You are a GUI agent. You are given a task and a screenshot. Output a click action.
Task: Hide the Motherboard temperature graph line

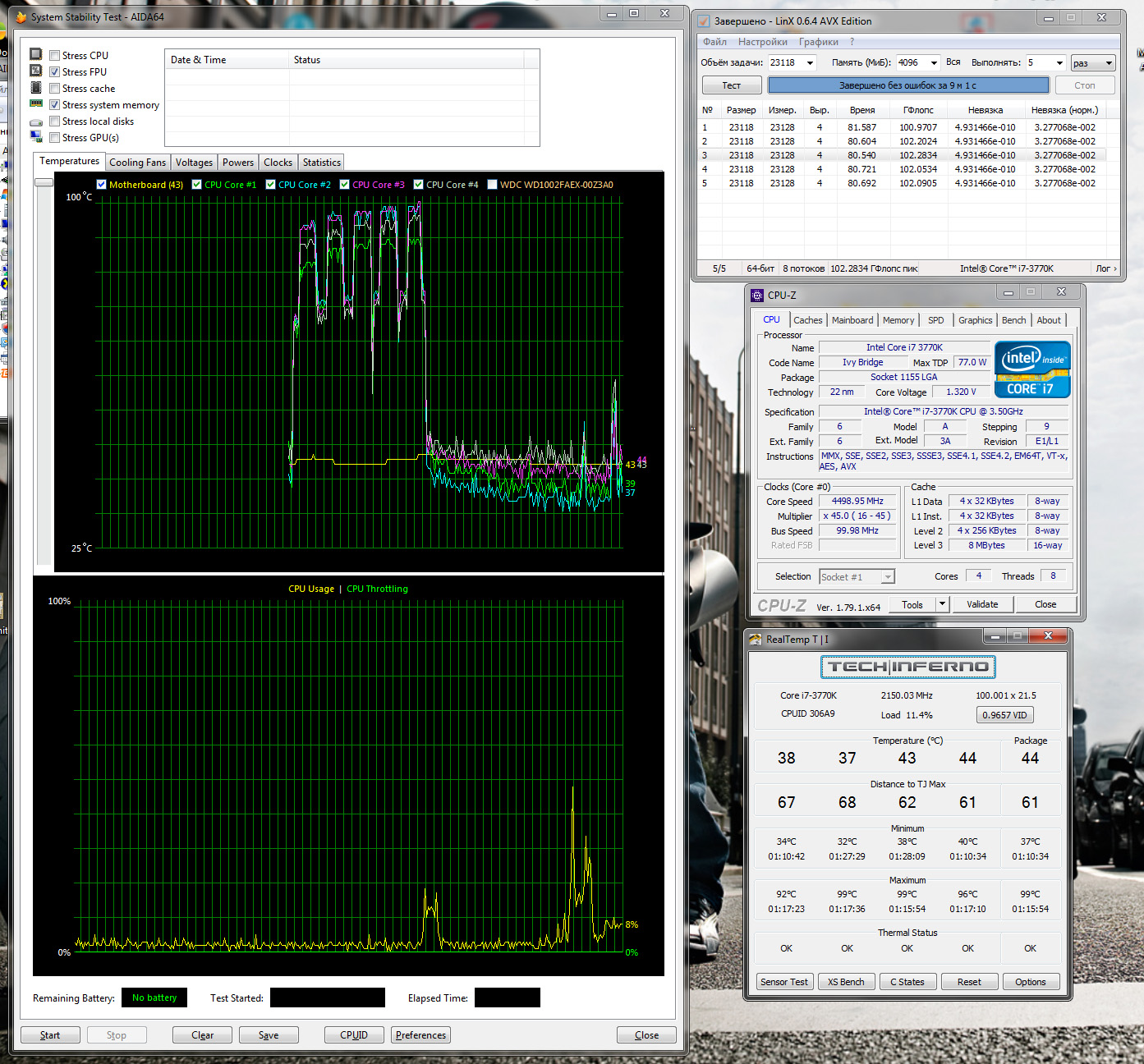tap(101, 184)
